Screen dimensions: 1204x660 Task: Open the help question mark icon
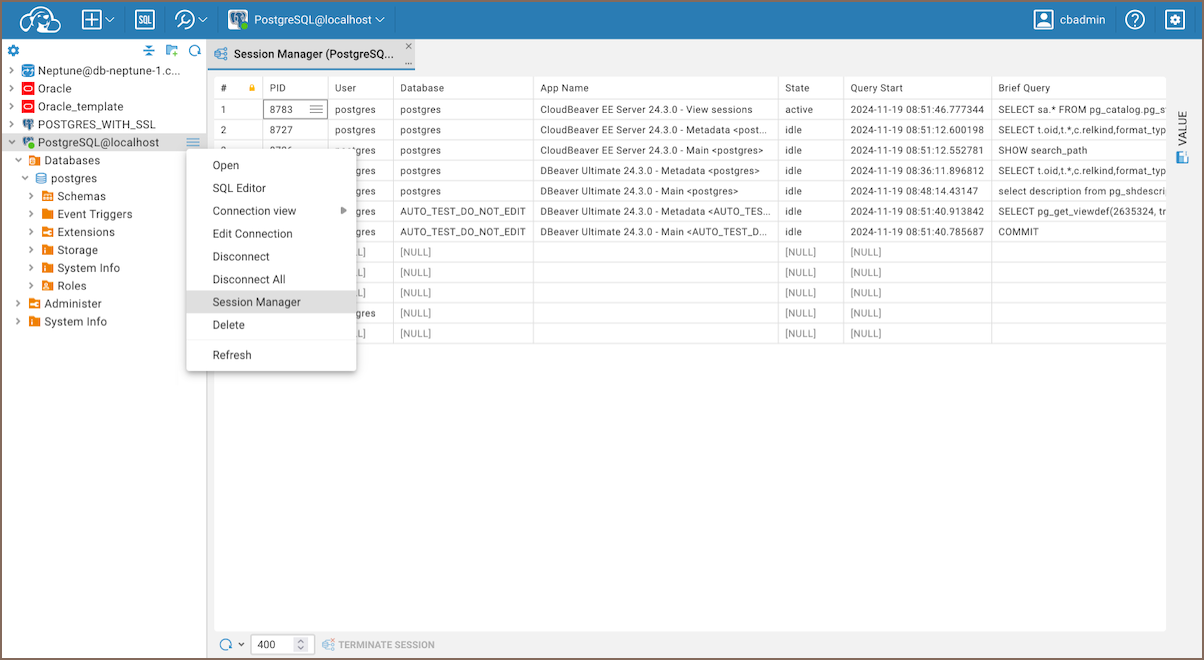coord(1134,20)
